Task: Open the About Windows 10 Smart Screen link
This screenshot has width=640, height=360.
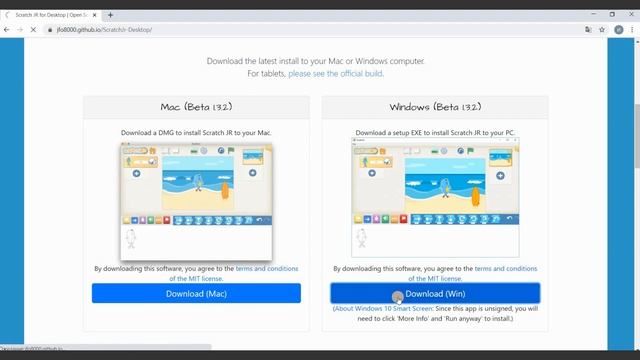Action: click(382, 309)
